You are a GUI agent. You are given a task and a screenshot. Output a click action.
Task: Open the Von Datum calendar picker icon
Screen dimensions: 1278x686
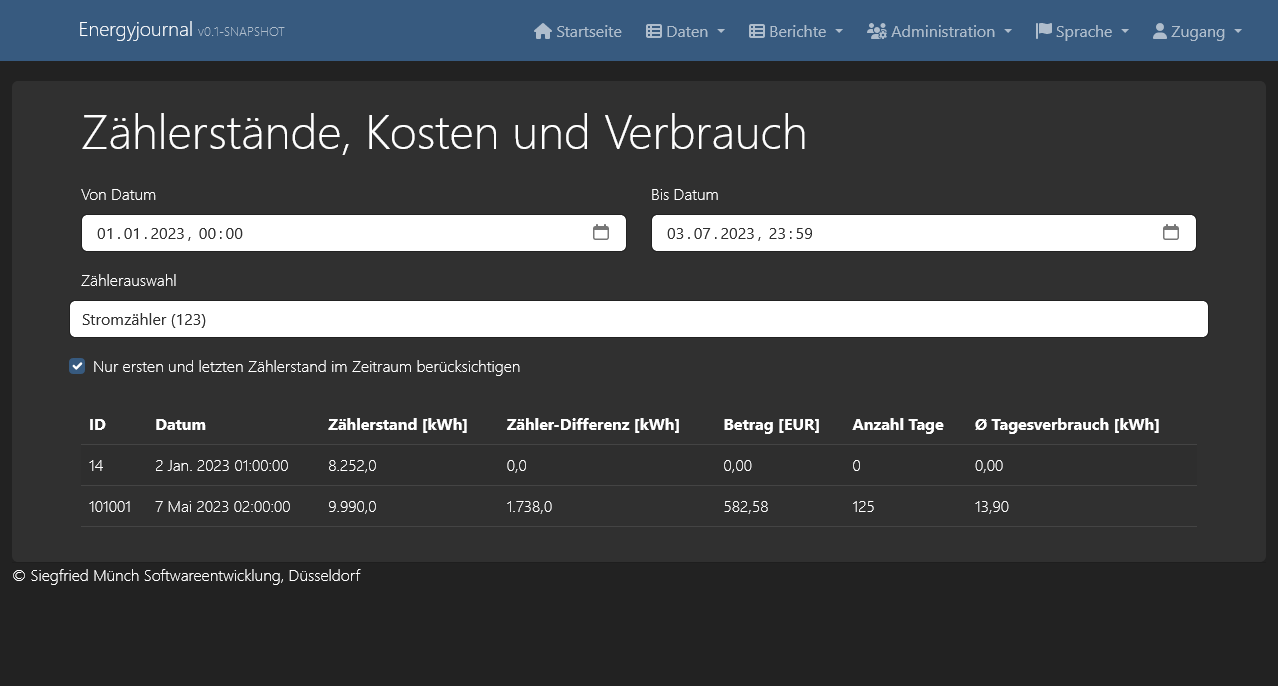[x=601, y=232]
